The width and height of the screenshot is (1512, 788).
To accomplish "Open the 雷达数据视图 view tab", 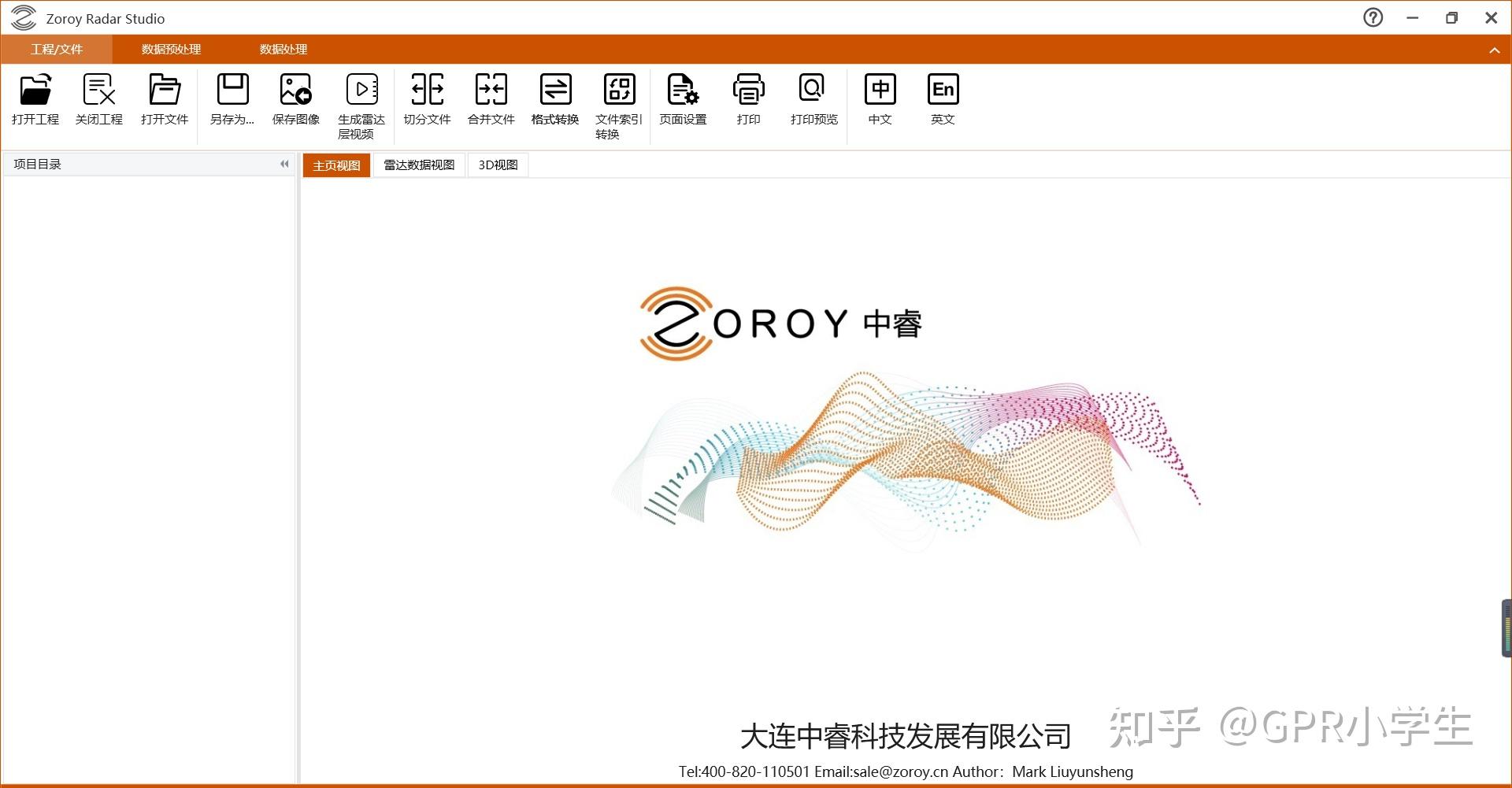I will (x=419, y=165).
